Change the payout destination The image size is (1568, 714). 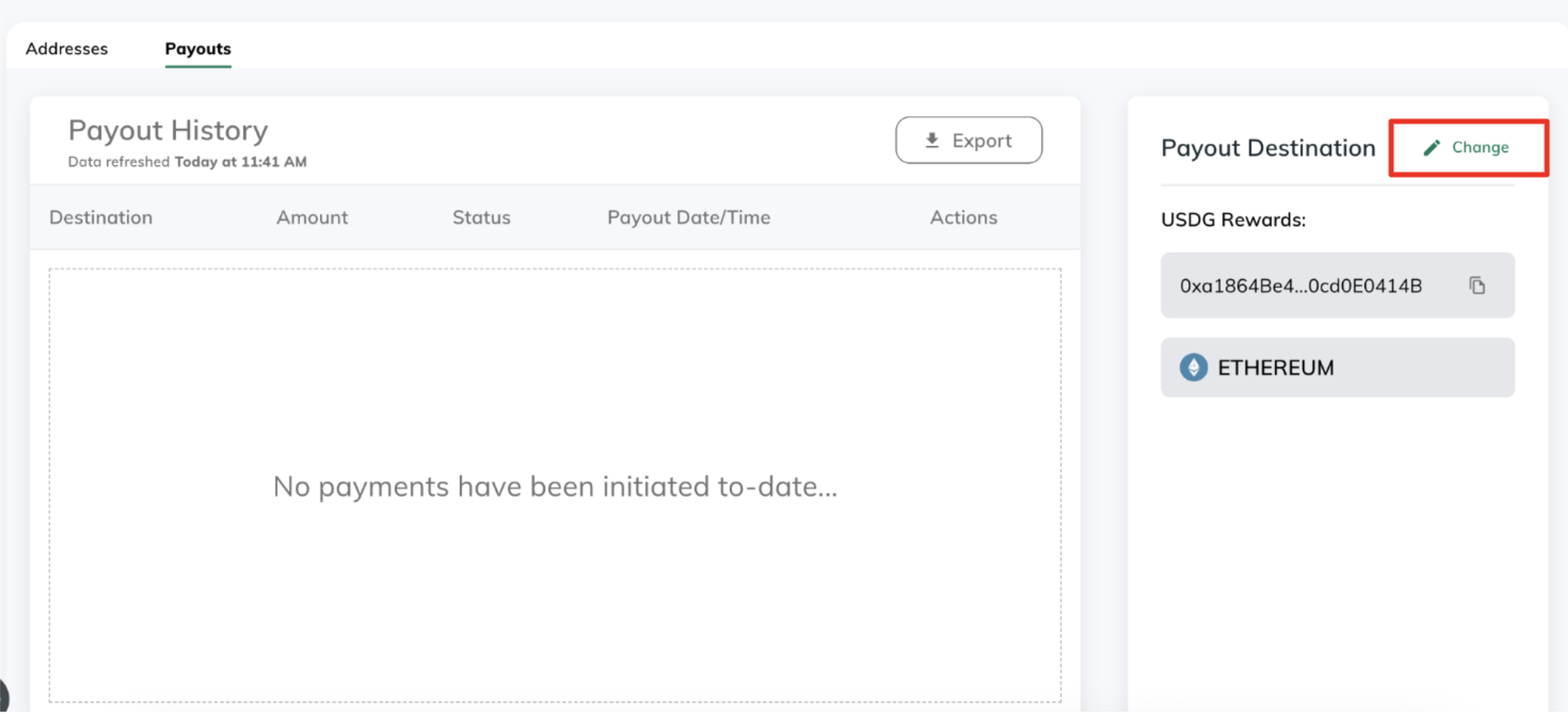pyautogui.click(x=1467, y=147)
